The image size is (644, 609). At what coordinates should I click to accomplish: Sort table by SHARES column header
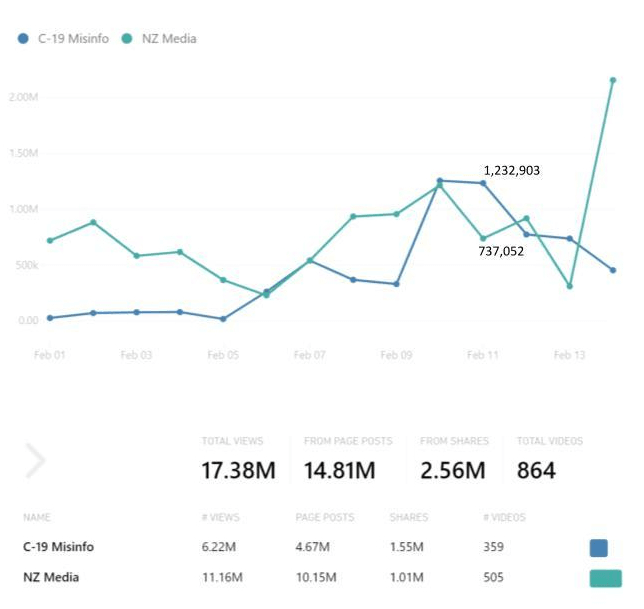pyautogui.click(x=408, y=518)
